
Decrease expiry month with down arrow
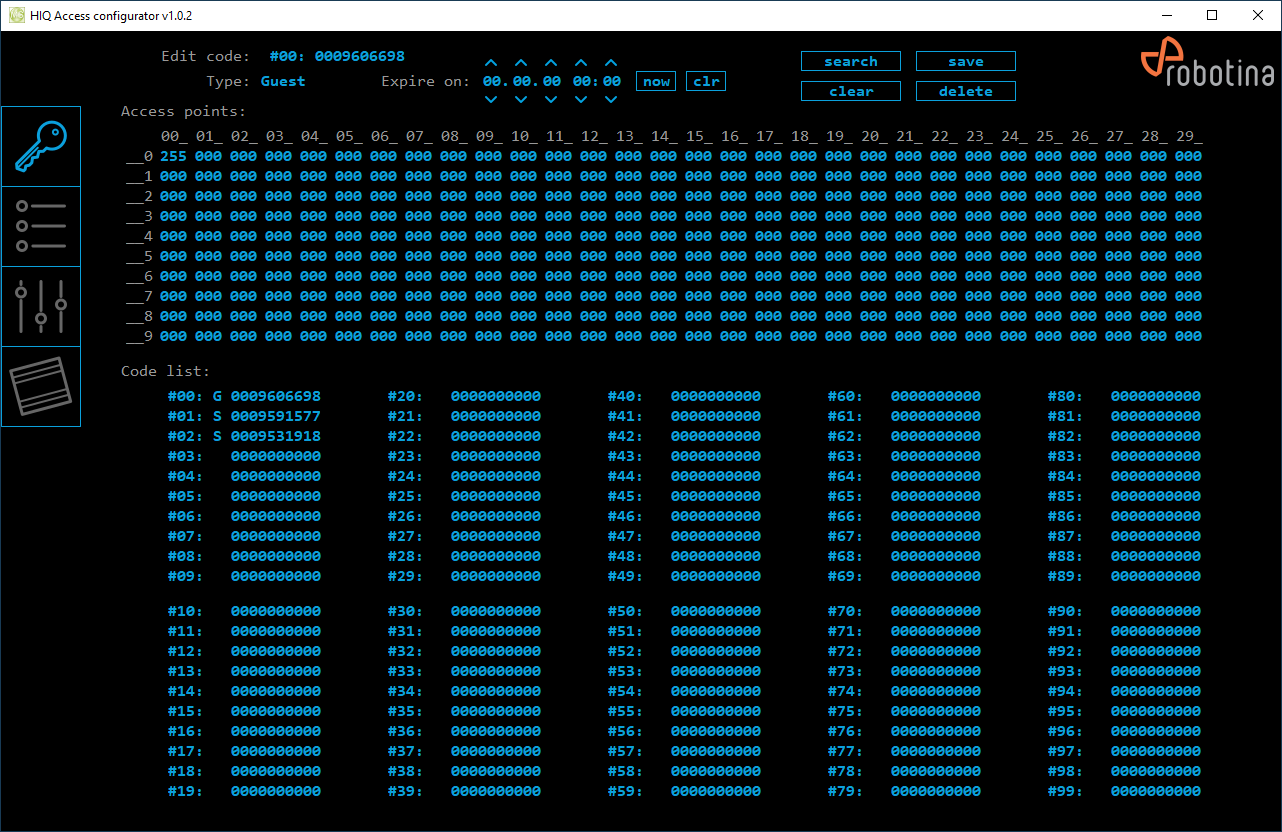coord(521,99)
